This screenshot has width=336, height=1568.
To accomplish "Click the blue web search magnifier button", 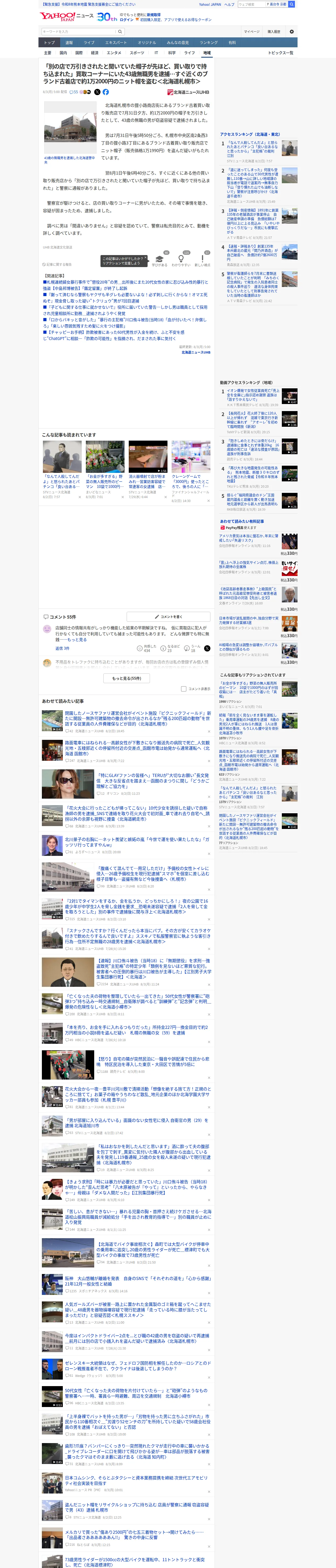I will point(292,4).
